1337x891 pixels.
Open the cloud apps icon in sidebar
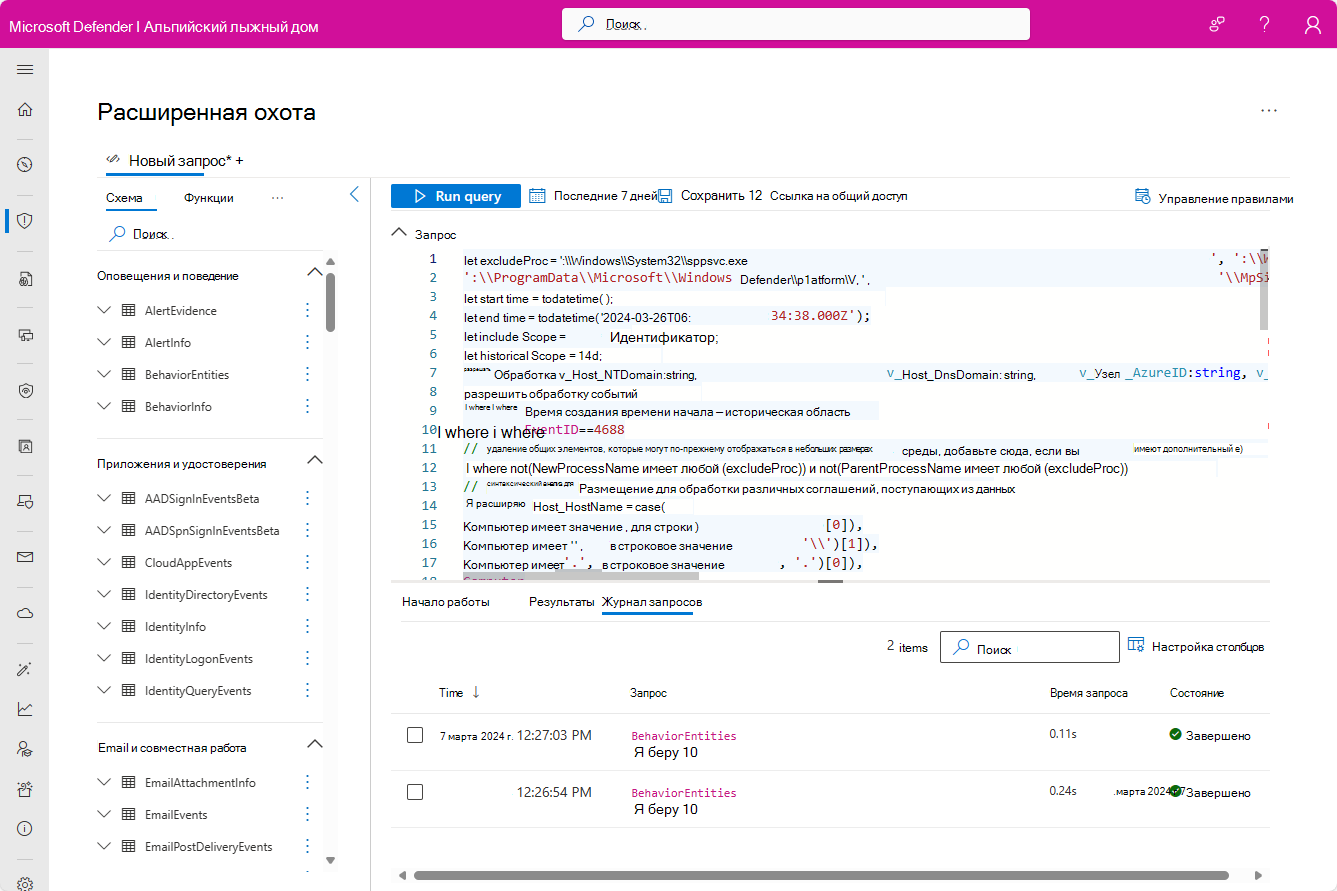coord(25,613)
